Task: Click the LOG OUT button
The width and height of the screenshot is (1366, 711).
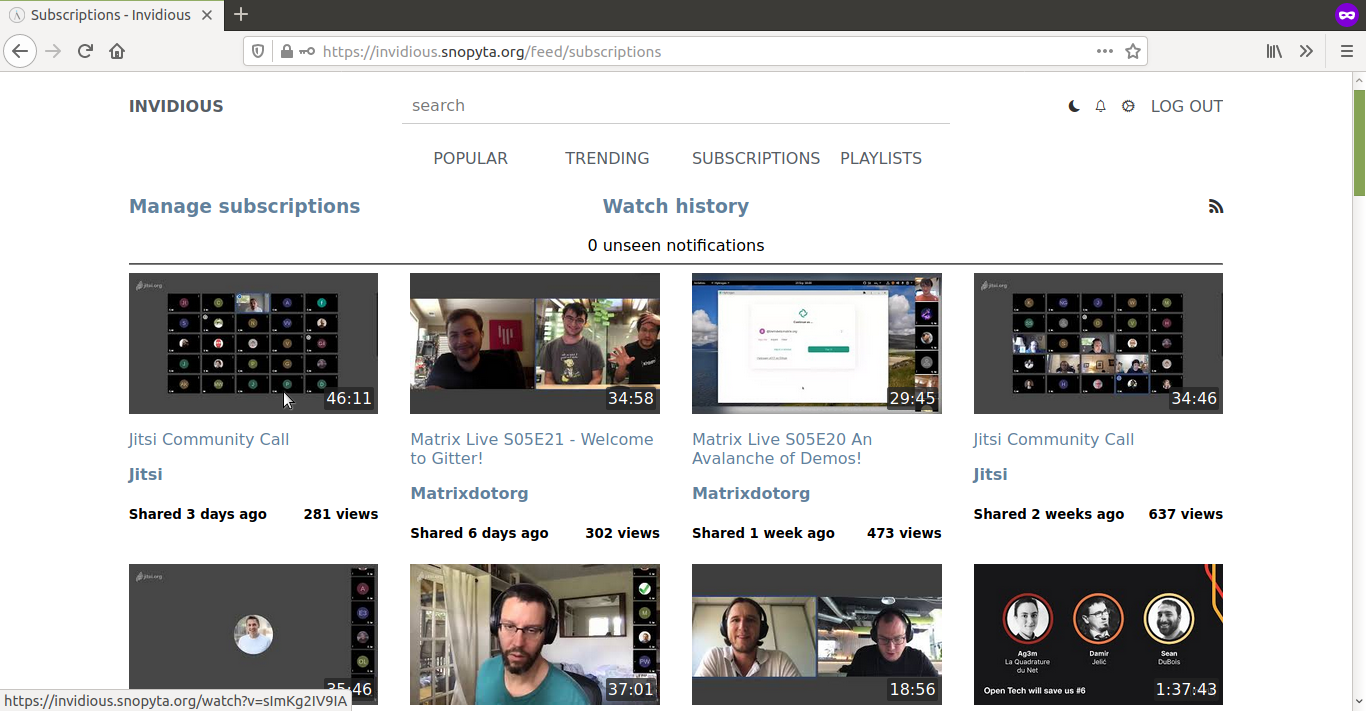Action: click(x=1186, y=106)
